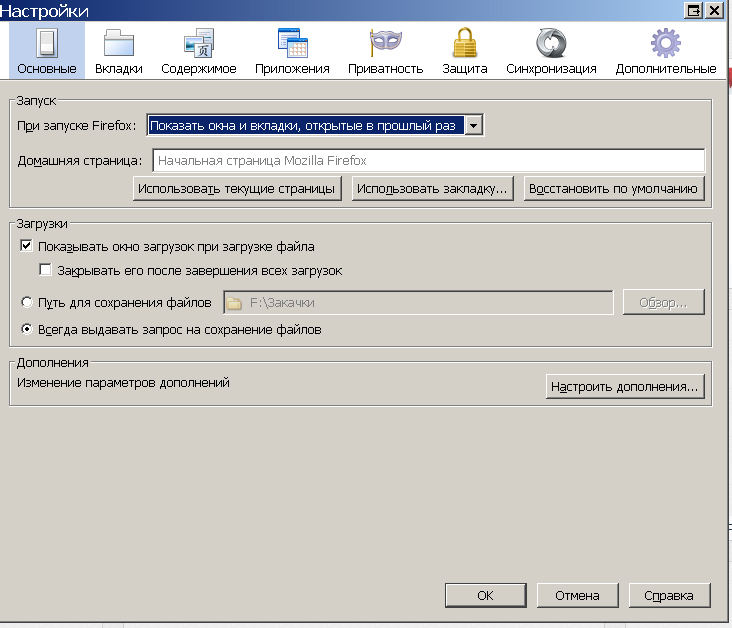732x628 pixels.
Task: Expand the При запуске Firefox dropdown
Action: [474, 125]
